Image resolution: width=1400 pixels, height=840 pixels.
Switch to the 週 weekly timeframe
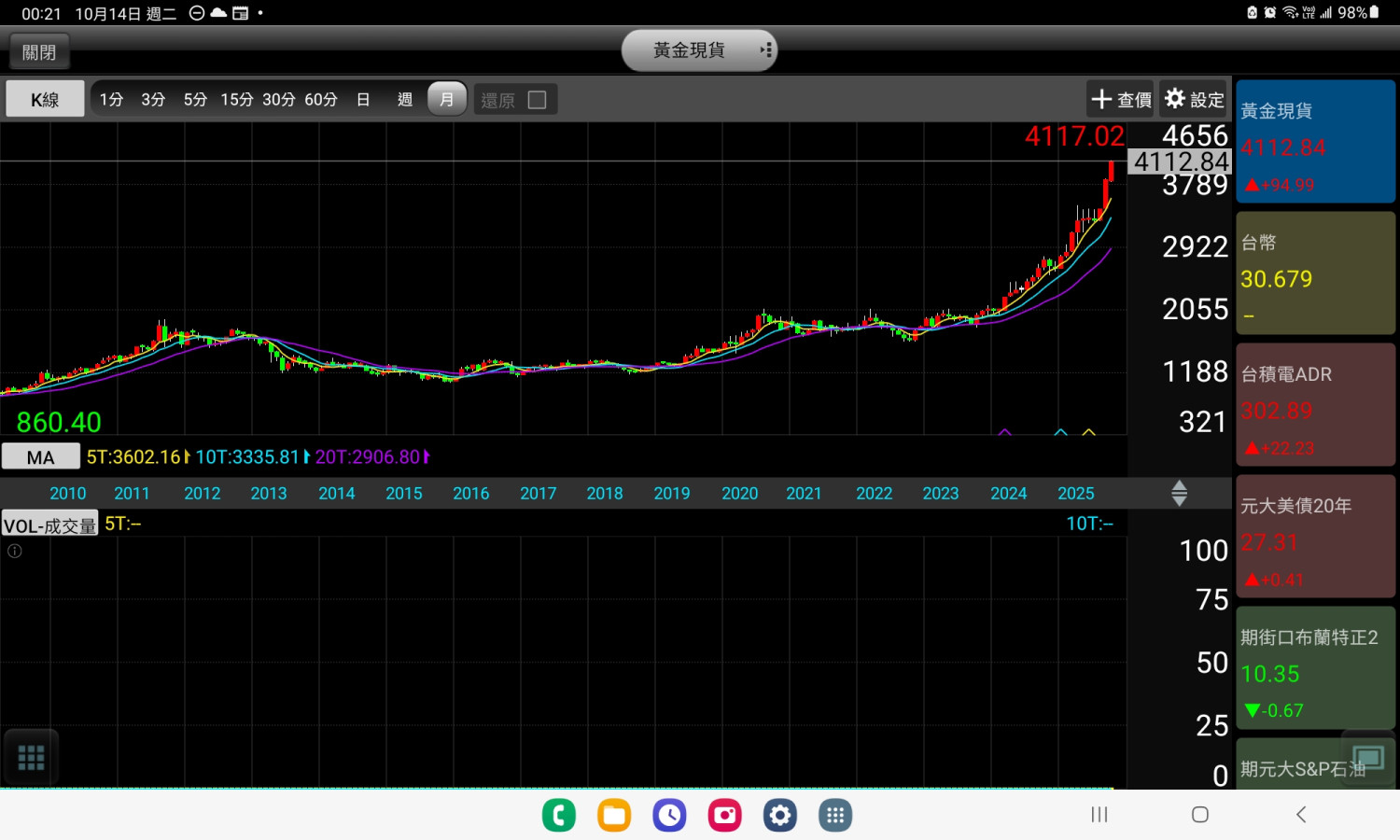[404, 99]
